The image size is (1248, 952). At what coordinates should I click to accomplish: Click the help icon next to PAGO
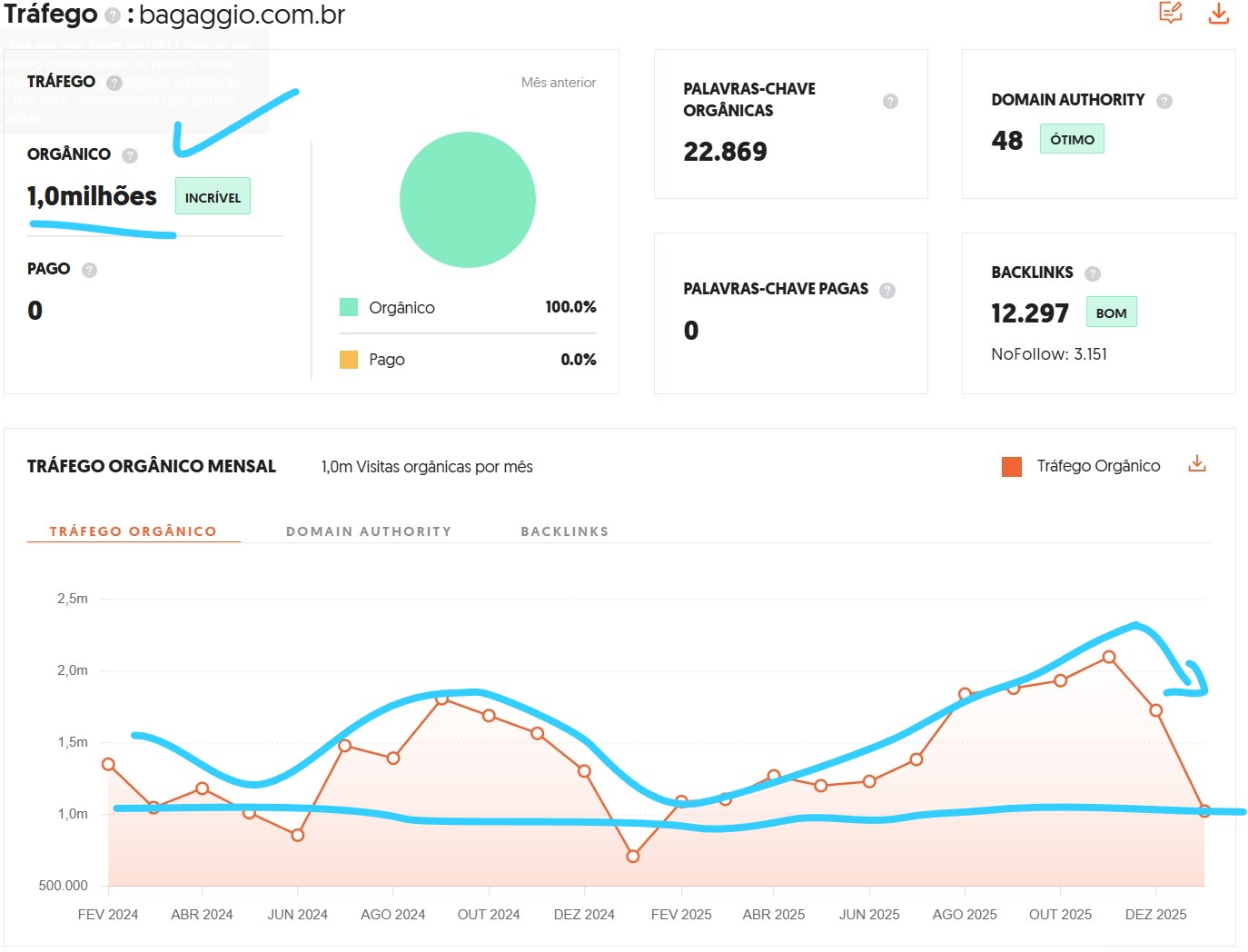(89, 269)
